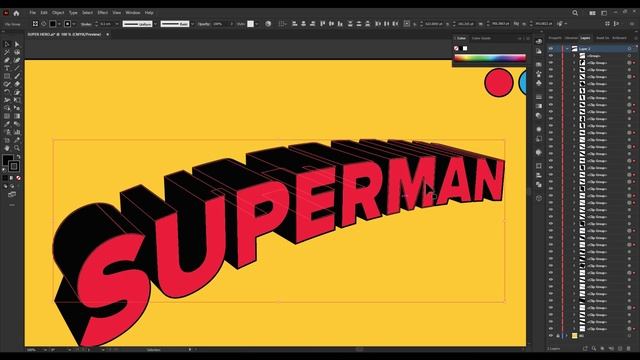
Task: Select the Column Graph tool
Action: pyautogui.click(x=17, y=132)
